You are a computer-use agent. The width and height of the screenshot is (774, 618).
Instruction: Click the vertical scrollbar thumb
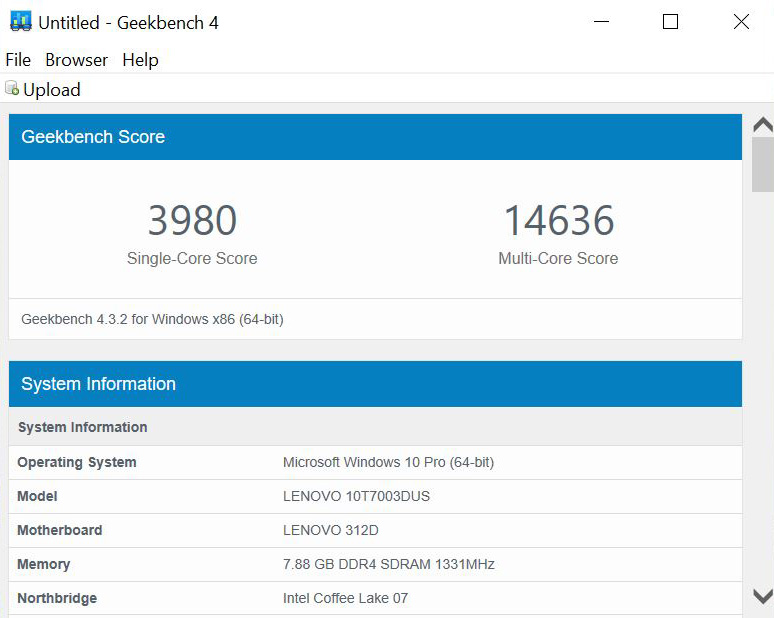[x=763, y=164]
